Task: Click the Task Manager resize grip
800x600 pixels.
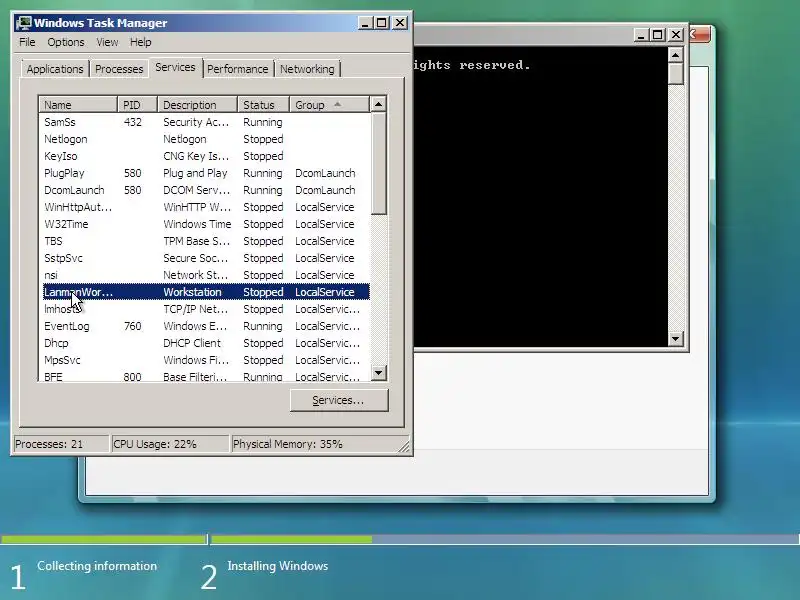Action: pos(404,447)
